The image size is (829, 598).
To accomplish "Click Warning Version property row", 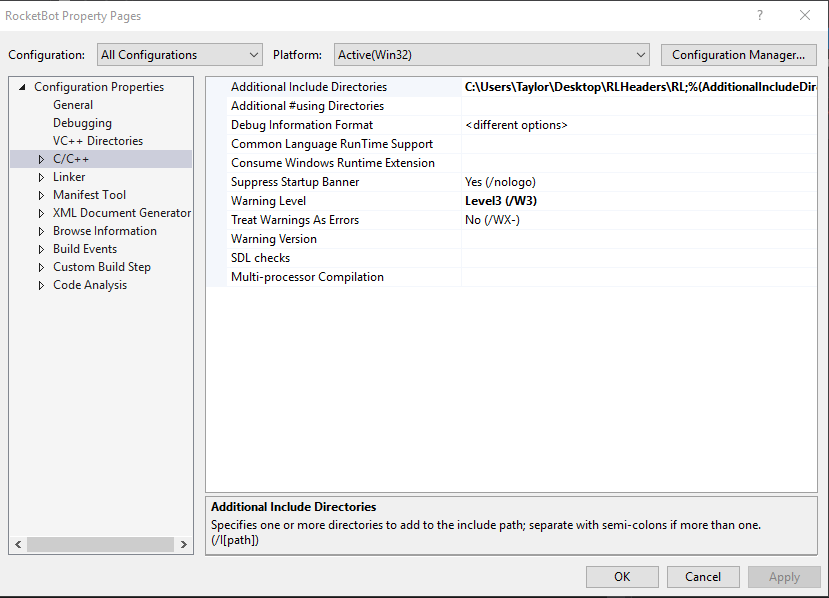I will [511, 239].
